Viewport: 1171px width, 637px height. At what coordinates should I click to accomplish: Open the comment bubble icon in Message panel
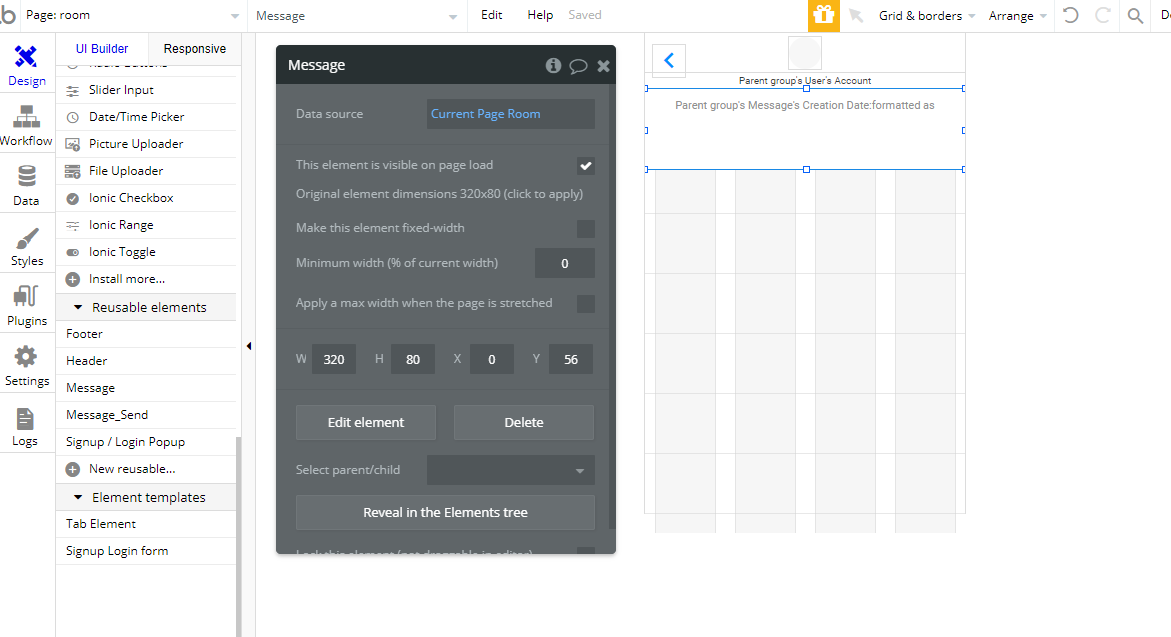point(578,66)
